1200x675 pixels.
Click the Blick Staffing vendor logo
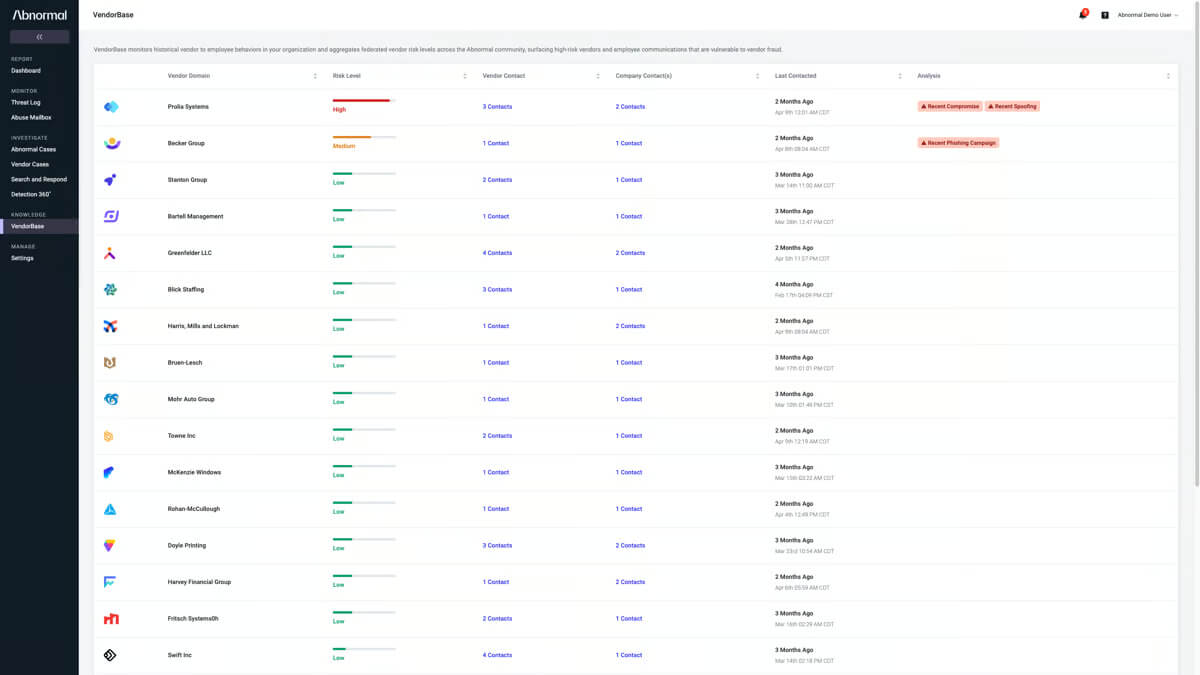[x=111, y=290]
